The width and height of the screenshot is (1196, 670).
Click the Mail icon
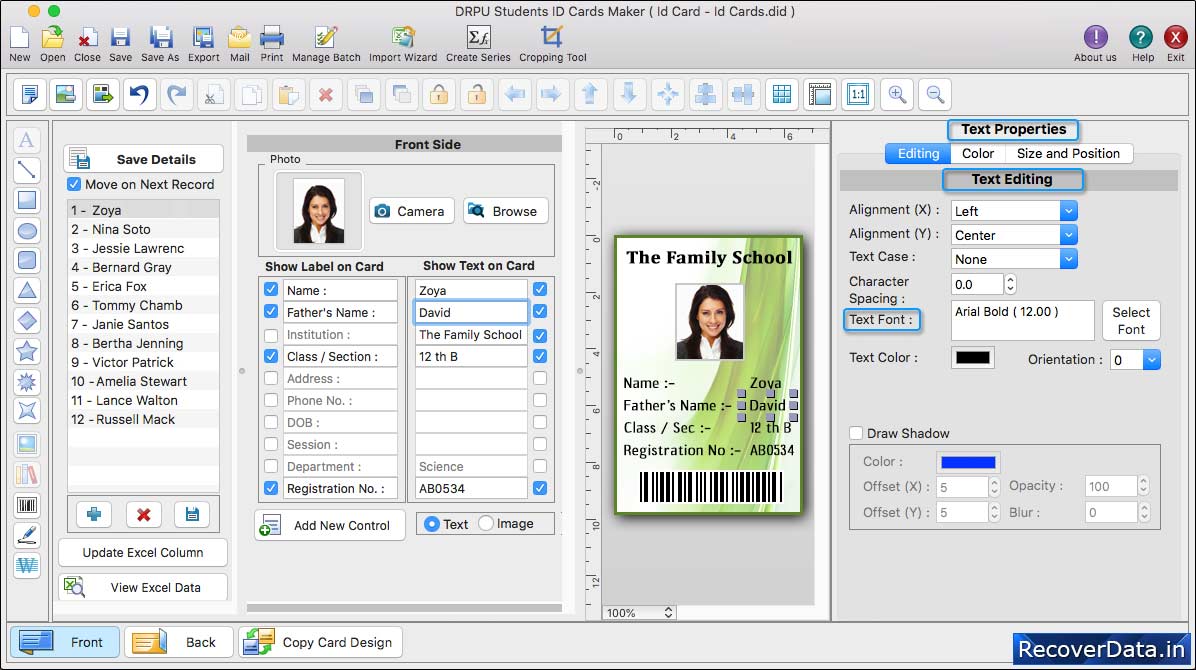240,44
